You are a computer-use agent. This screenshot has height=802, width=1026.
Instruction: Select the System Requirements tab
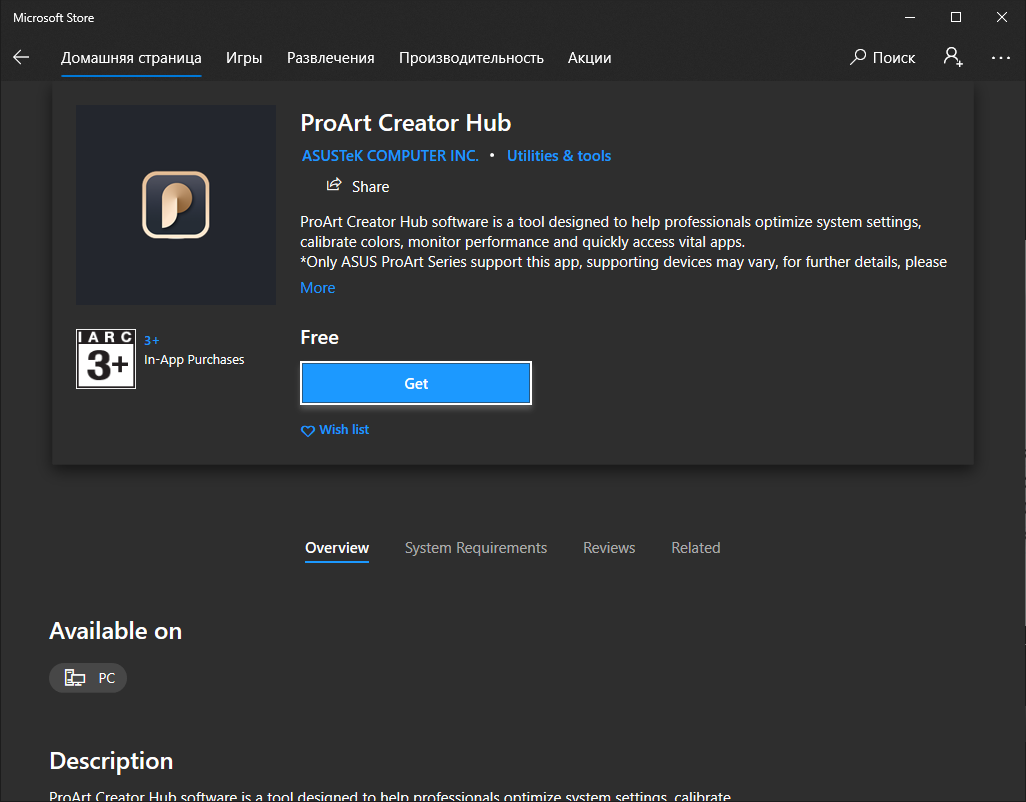(476, 547)
